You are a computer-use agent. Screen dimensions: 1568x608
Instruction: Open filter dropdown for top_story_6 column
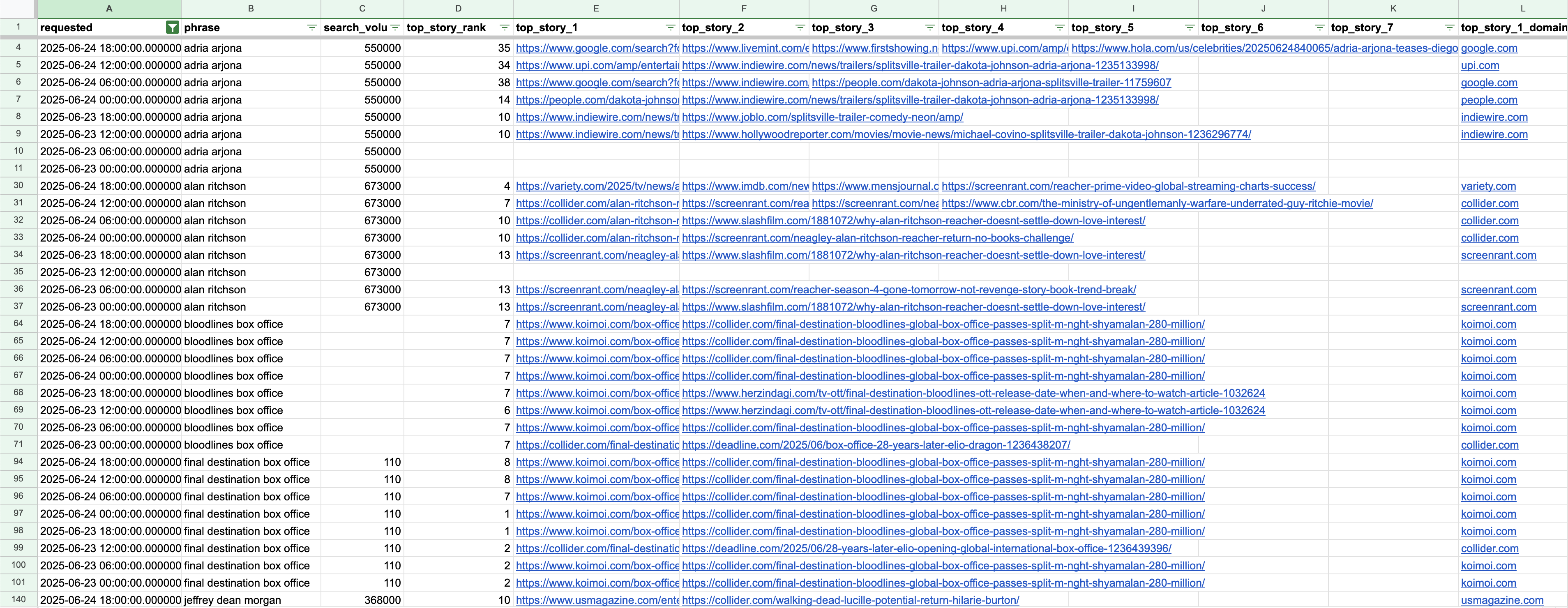click(x=1319, y=28)
